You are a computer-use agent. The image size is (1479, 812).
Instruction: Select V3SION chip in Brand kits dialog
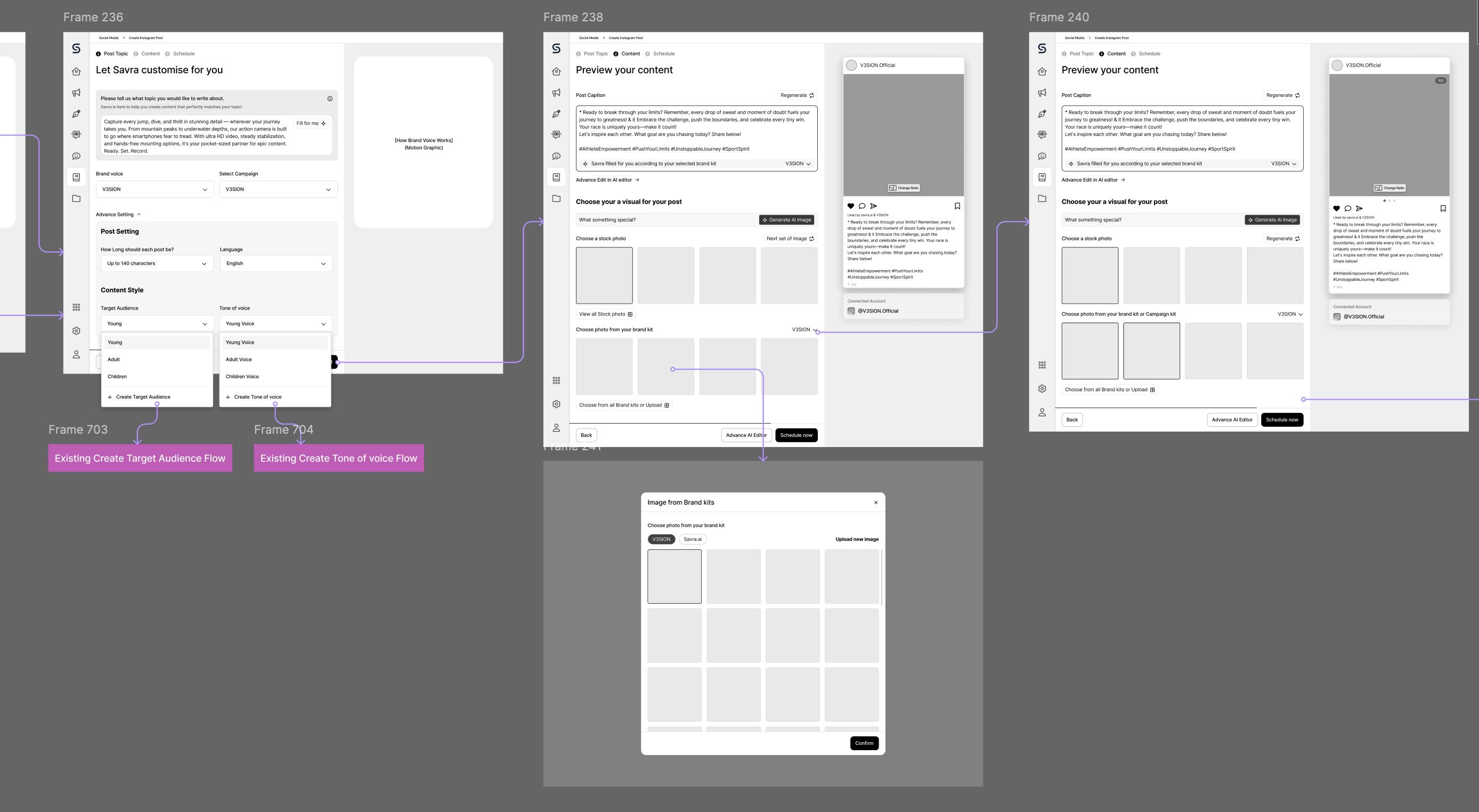click(x=661, y=539)
